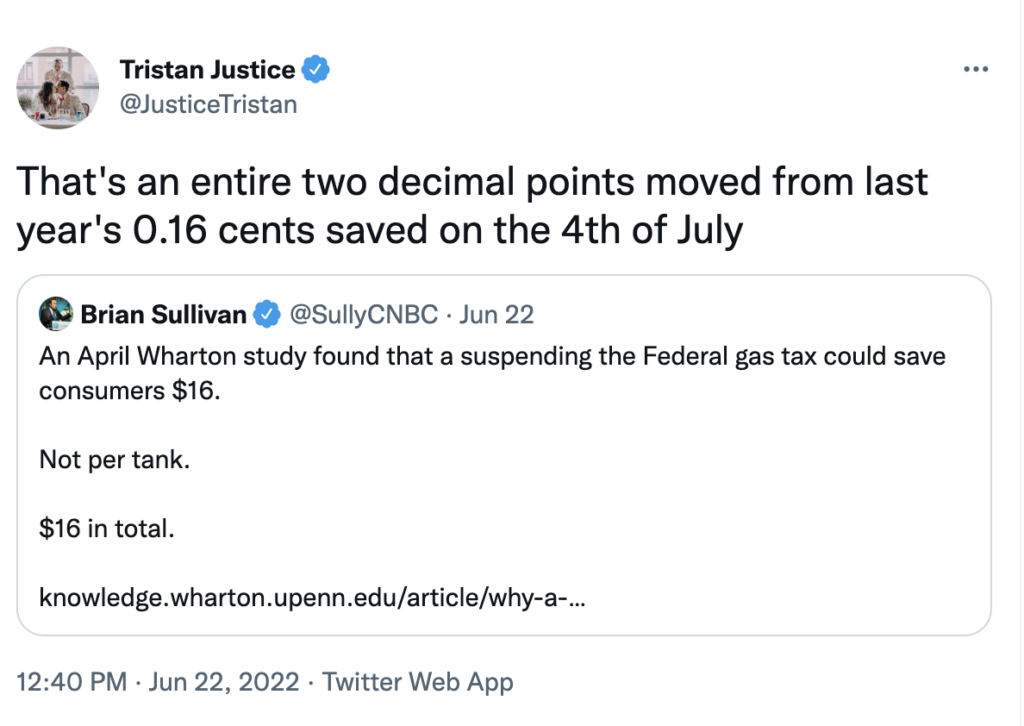Click the 12:40 PM timestamp
Viewport: 1024px width, 726px height.
click(72, 682)
